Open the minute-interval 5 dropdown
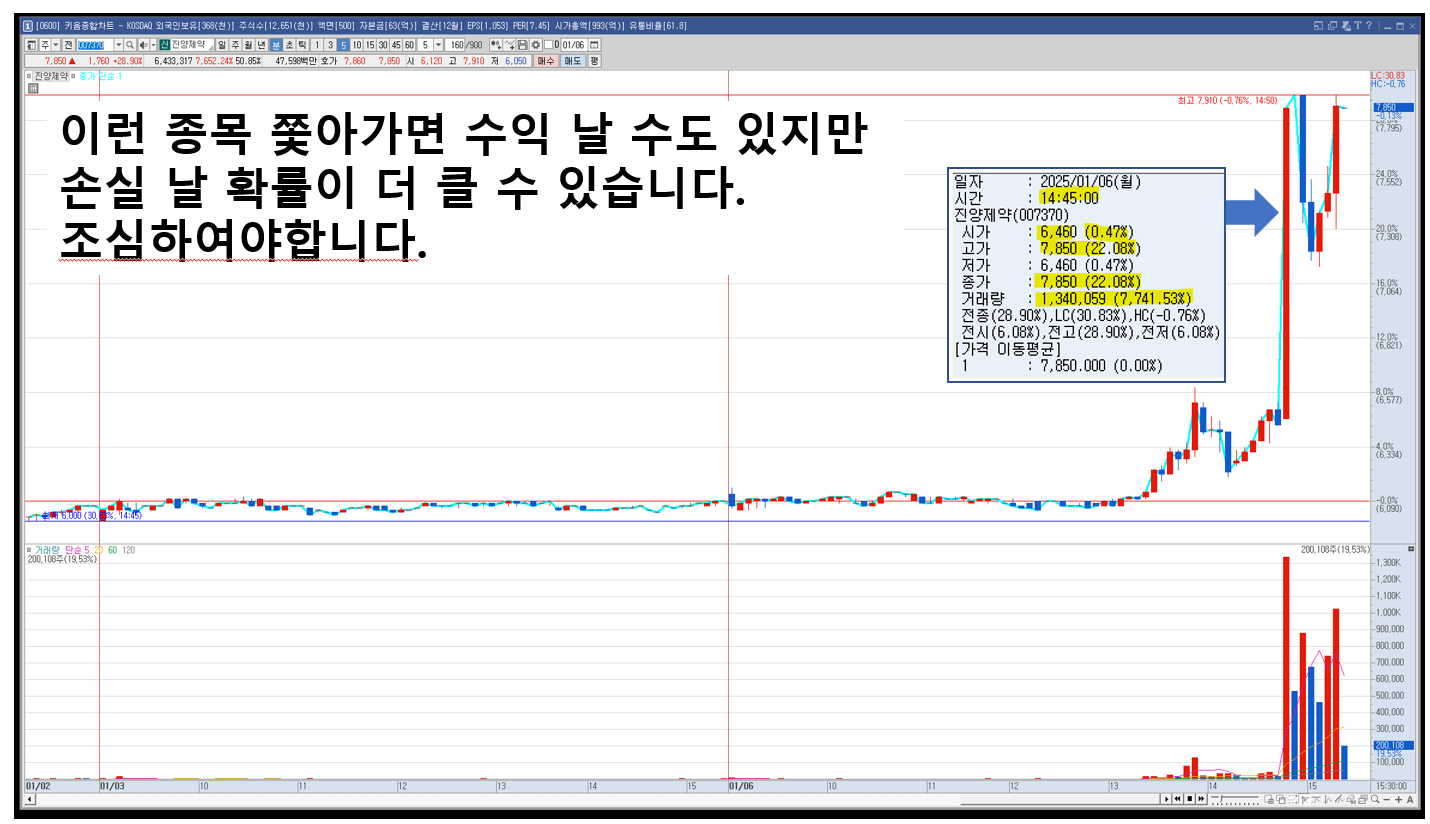Image resolution: width=1430 pixels, height=824 pixels. click(440, 46)
